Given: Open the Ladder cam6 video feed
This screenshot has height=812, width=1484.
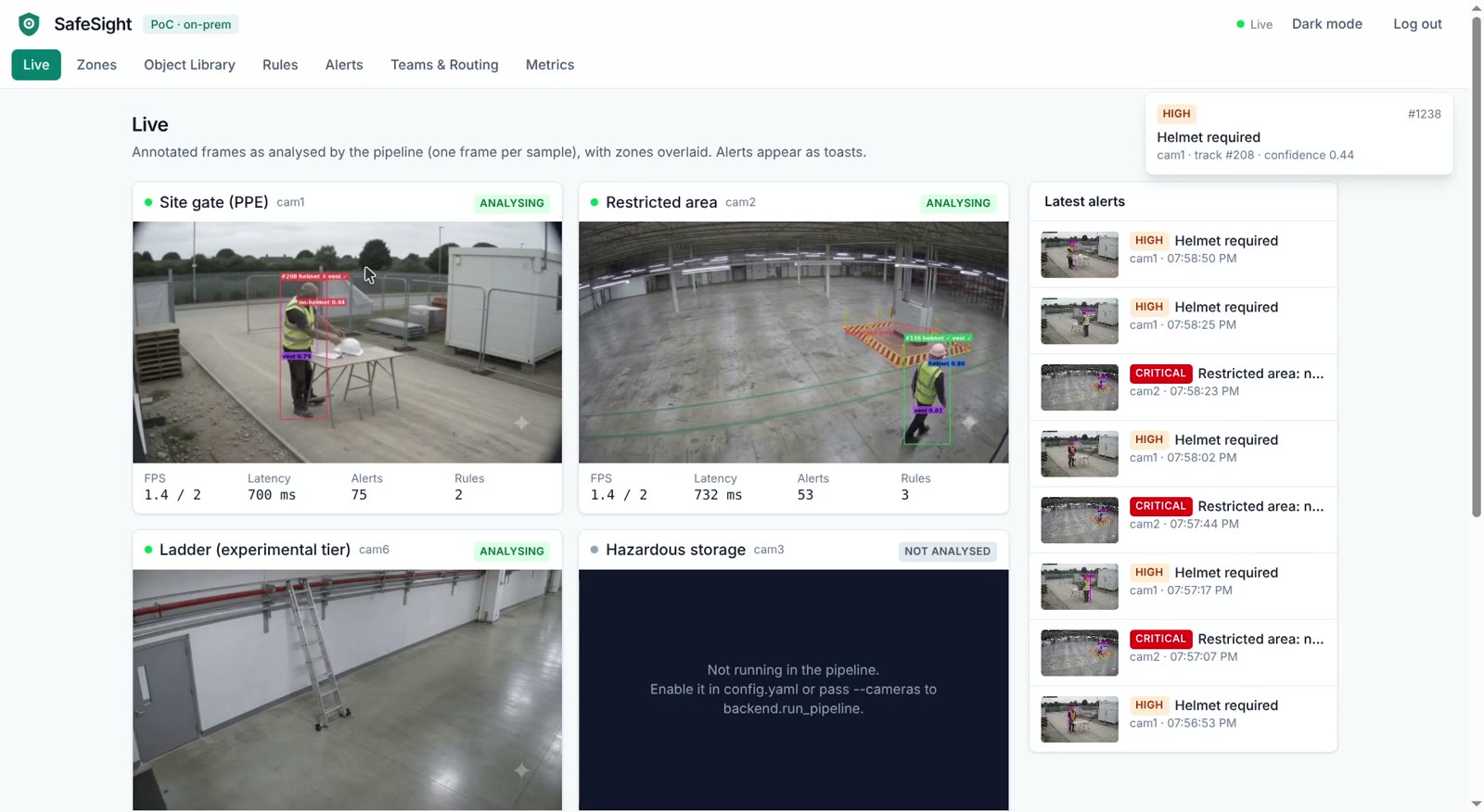Looking at the screenshot, I should click(x=347, y=690).
